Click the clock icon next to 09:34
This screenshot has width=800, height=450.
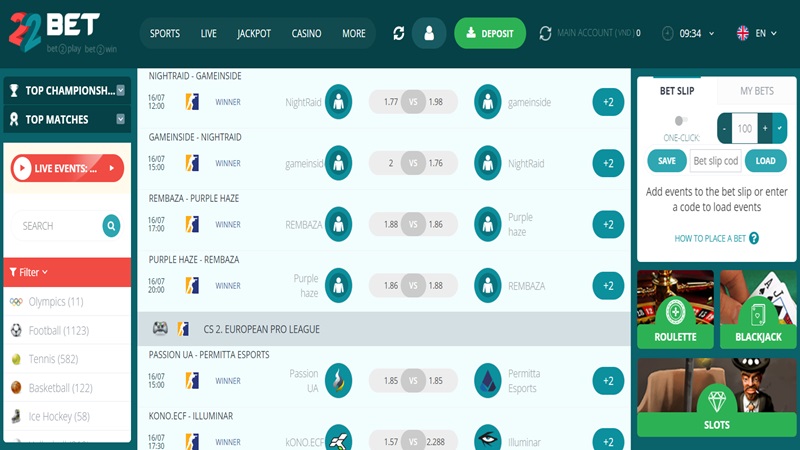pyautogui.click(x=667, y=33)
